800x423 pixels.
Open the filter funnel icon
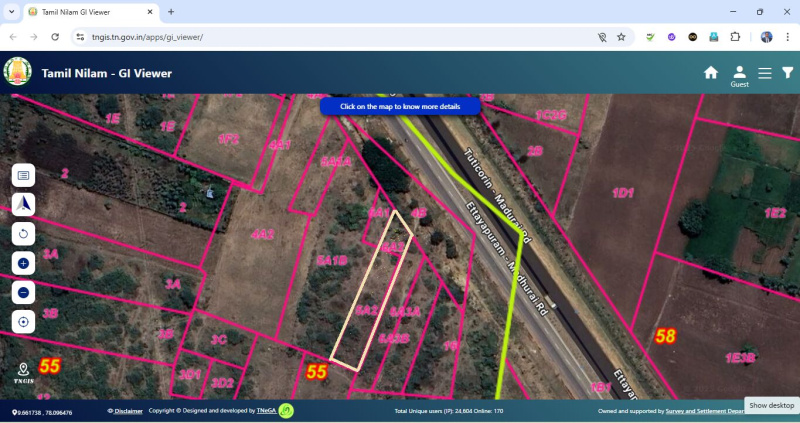pos(787,72)
